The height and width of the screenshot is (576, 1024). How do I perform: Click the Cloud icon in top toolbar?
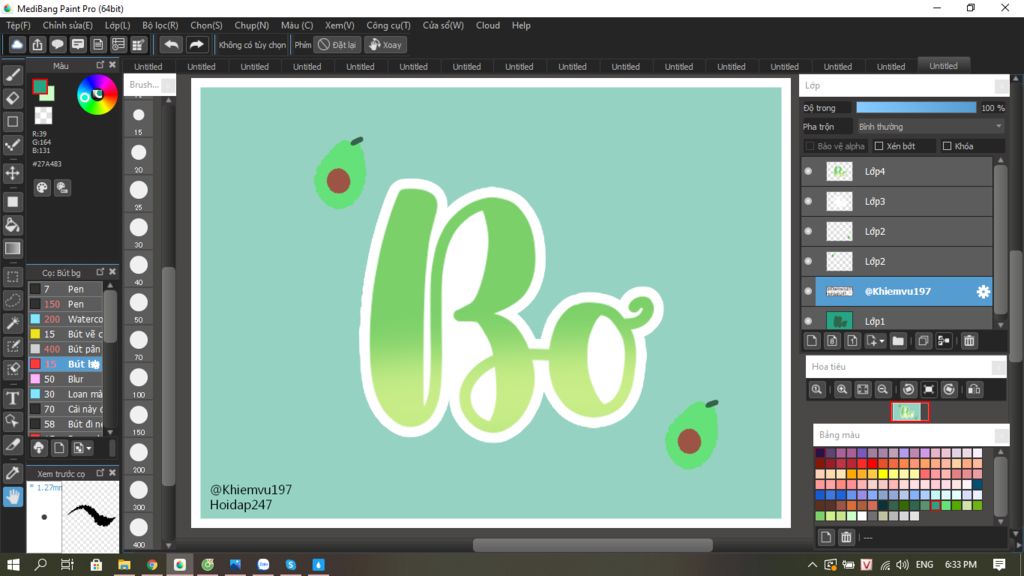tap(17, 44)
